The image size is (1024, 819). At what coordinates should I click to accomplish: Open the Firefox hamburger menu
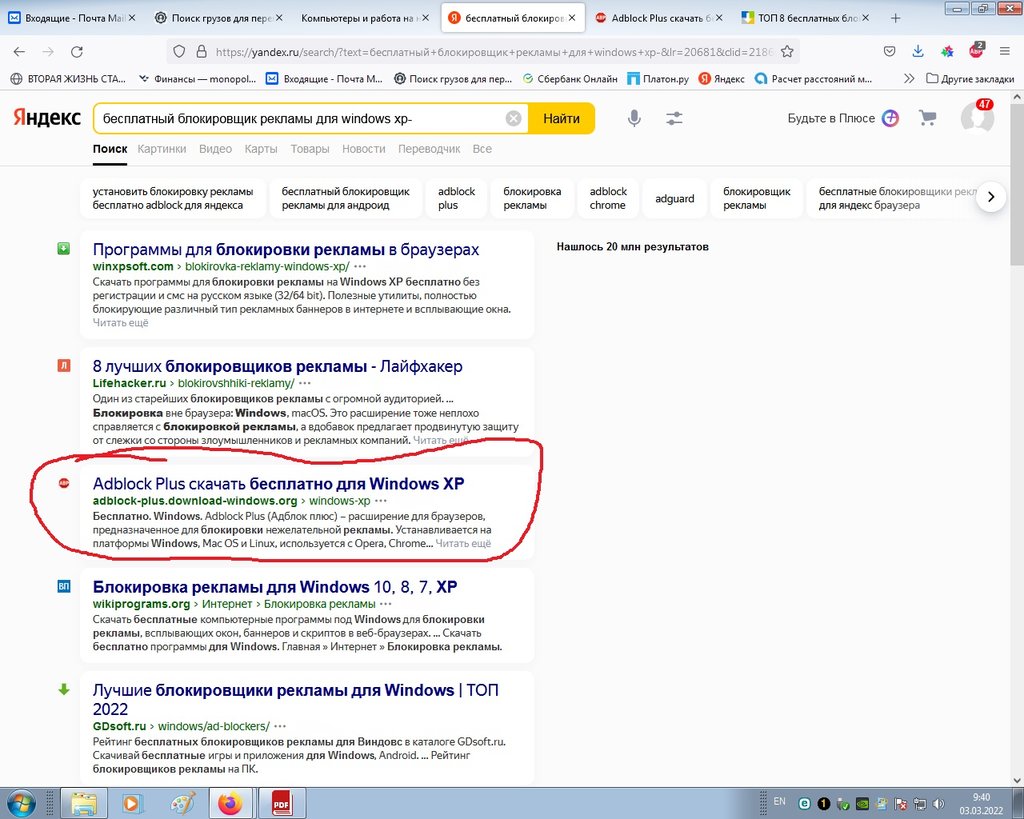tap(1004, 52)
